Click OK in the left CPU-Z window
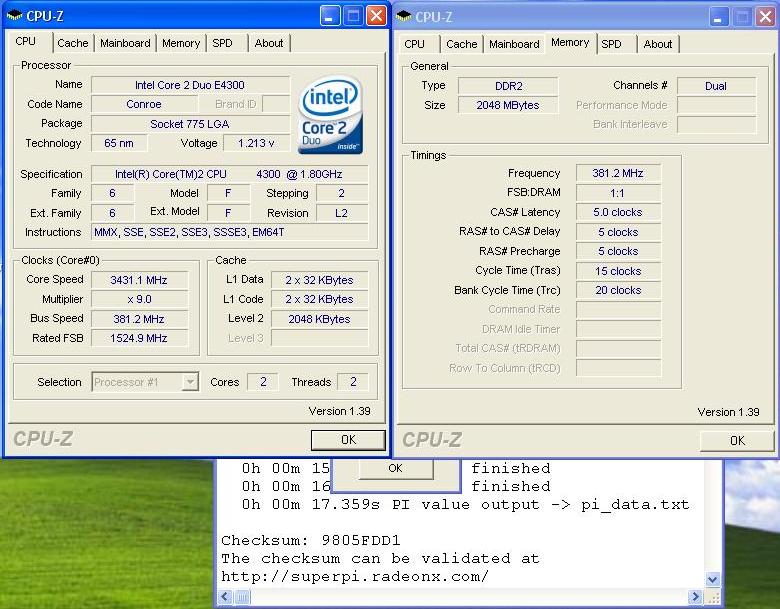Image resolution: width=780 pixels, height=609 pixels. tap(348, 440)
